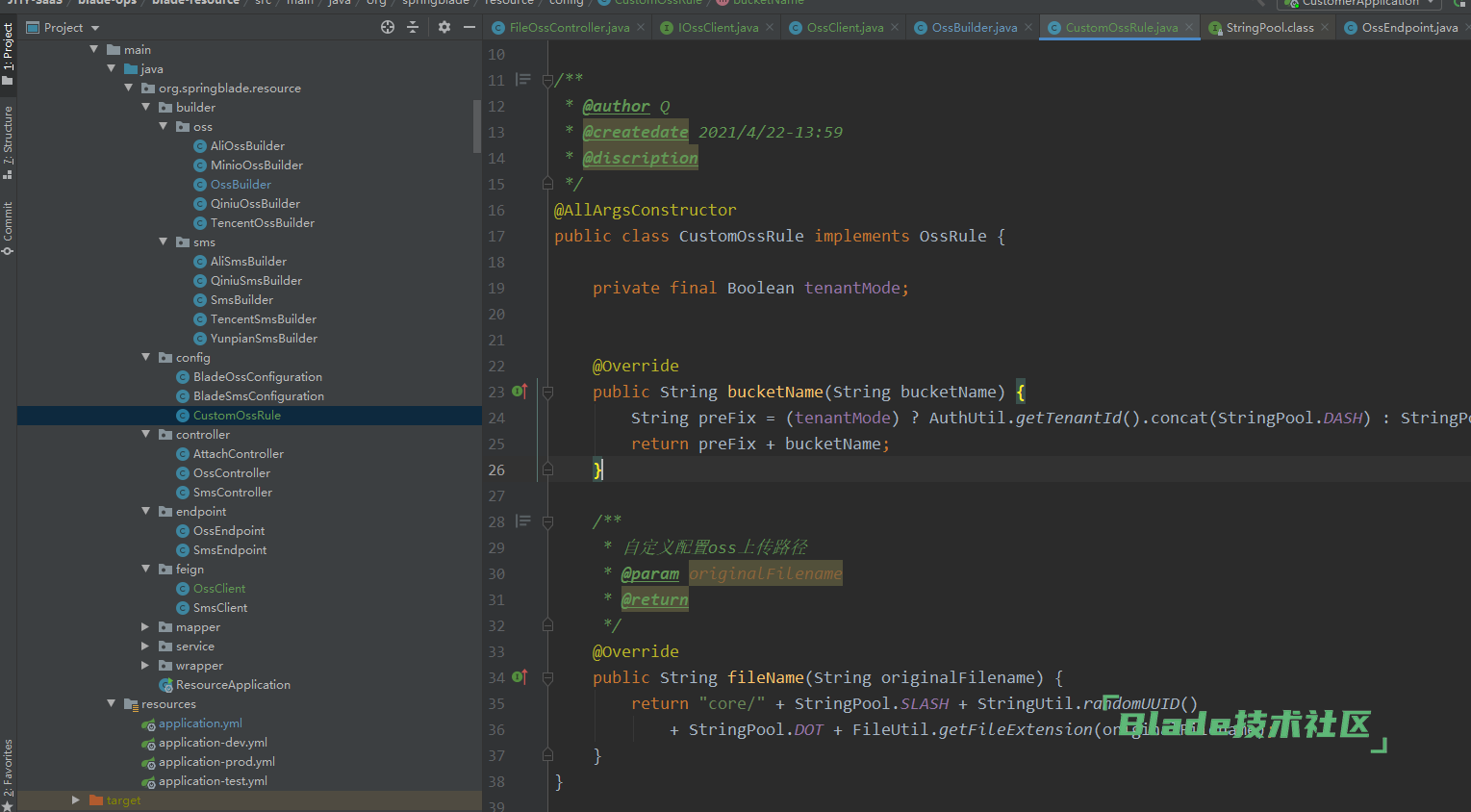The height and width of the screenshot is (812, 1471).
Task: Open QiniuOssBuilder class
Action: [255, 203]
